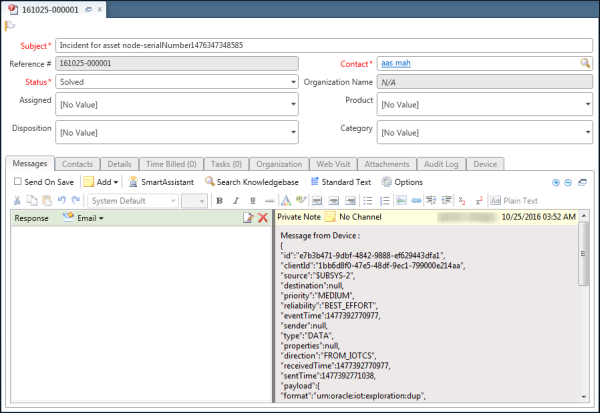Click the insert image icon
Viewport: 600px width, 413px height.
point(401,201)
